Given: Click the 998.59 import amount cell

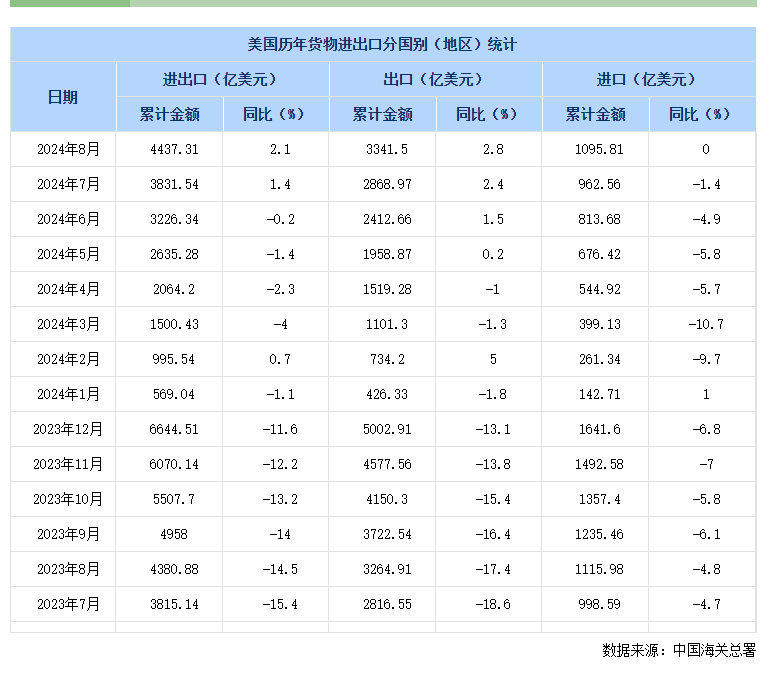Looking at the screenshot, I should point(599,605).
